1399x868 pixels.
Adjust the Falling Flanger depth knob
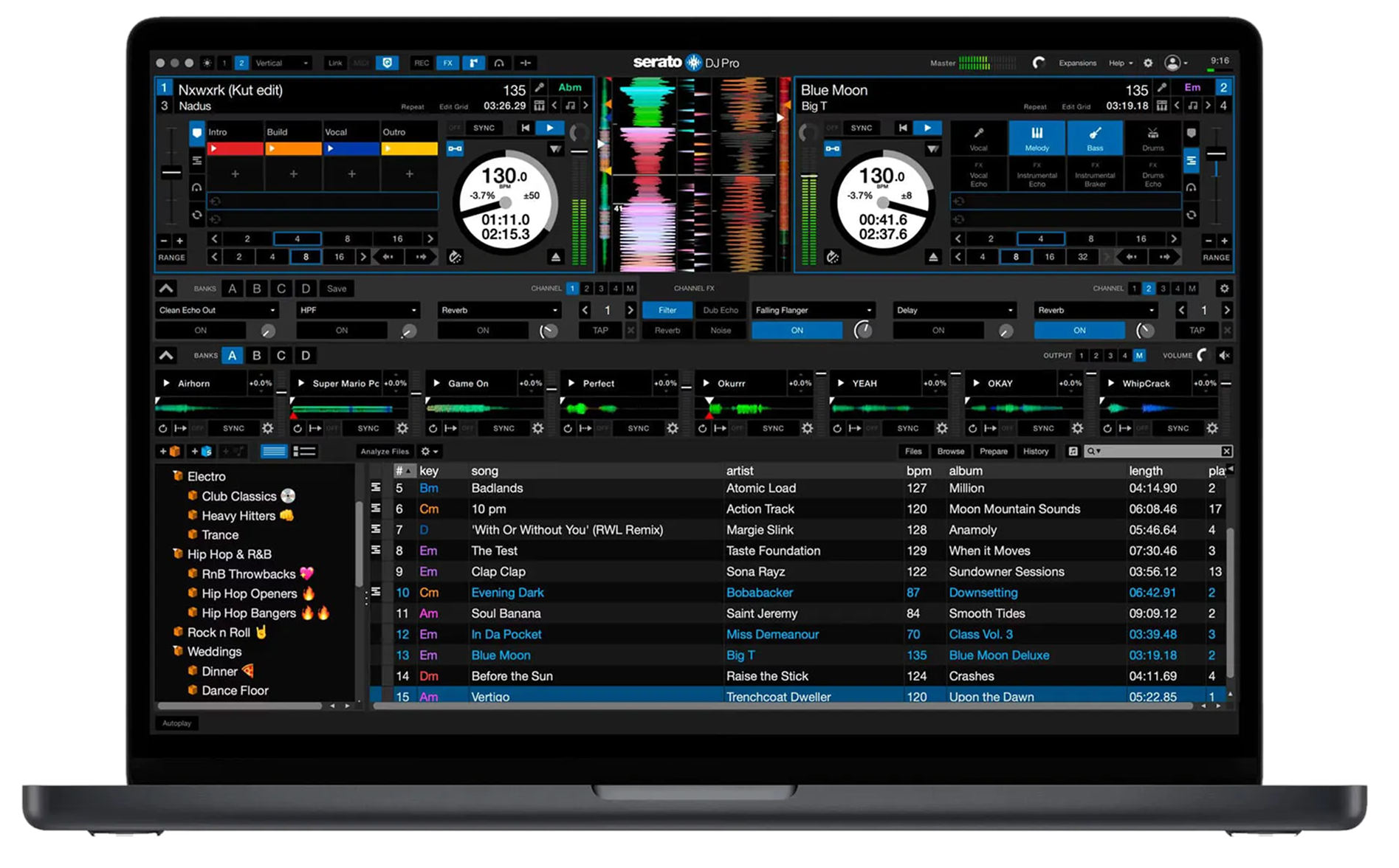coord(862,331)
